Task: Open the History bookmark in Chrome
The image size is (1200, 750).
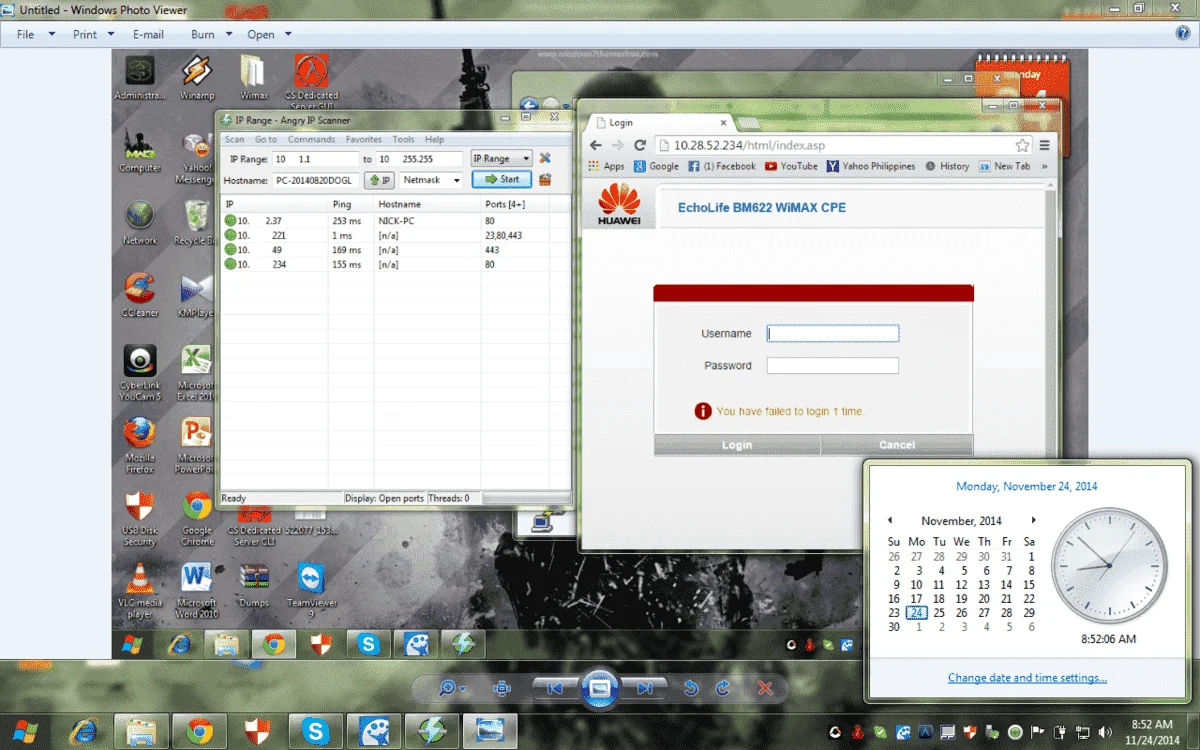Action: 947,166
